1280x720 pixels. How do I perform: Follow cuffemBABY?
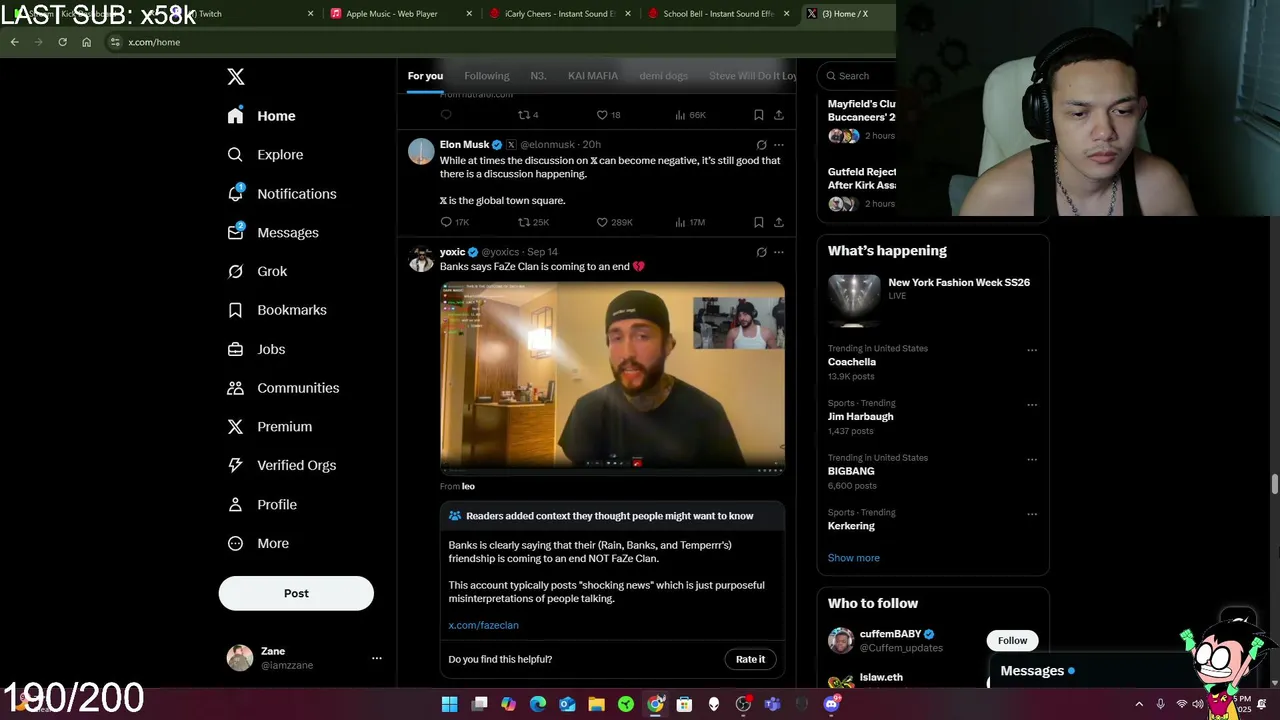(x=1012, y=640)
